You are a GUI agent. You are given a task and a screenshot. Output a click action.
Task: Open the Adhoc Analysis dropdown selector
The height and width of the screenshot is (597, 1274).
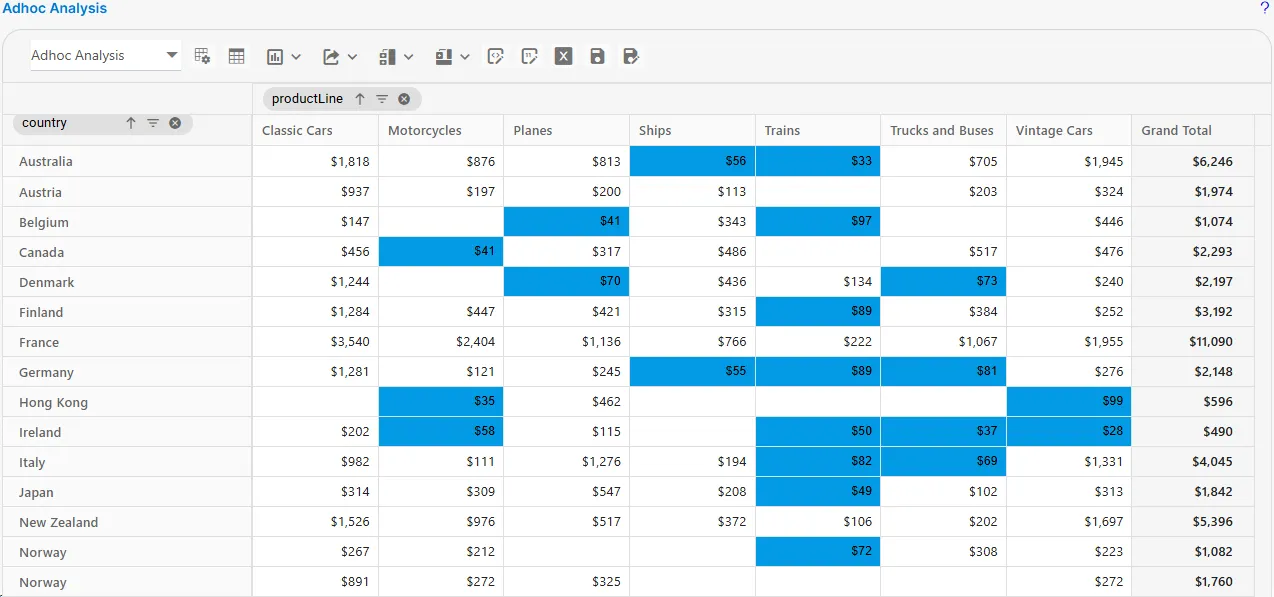(x=105, y=56)
